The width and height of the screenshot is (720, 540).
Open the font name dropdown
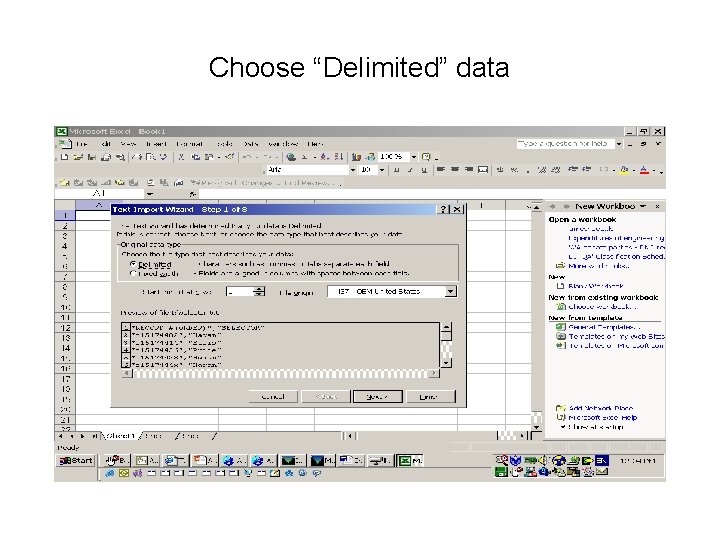(x=353, y=170)
